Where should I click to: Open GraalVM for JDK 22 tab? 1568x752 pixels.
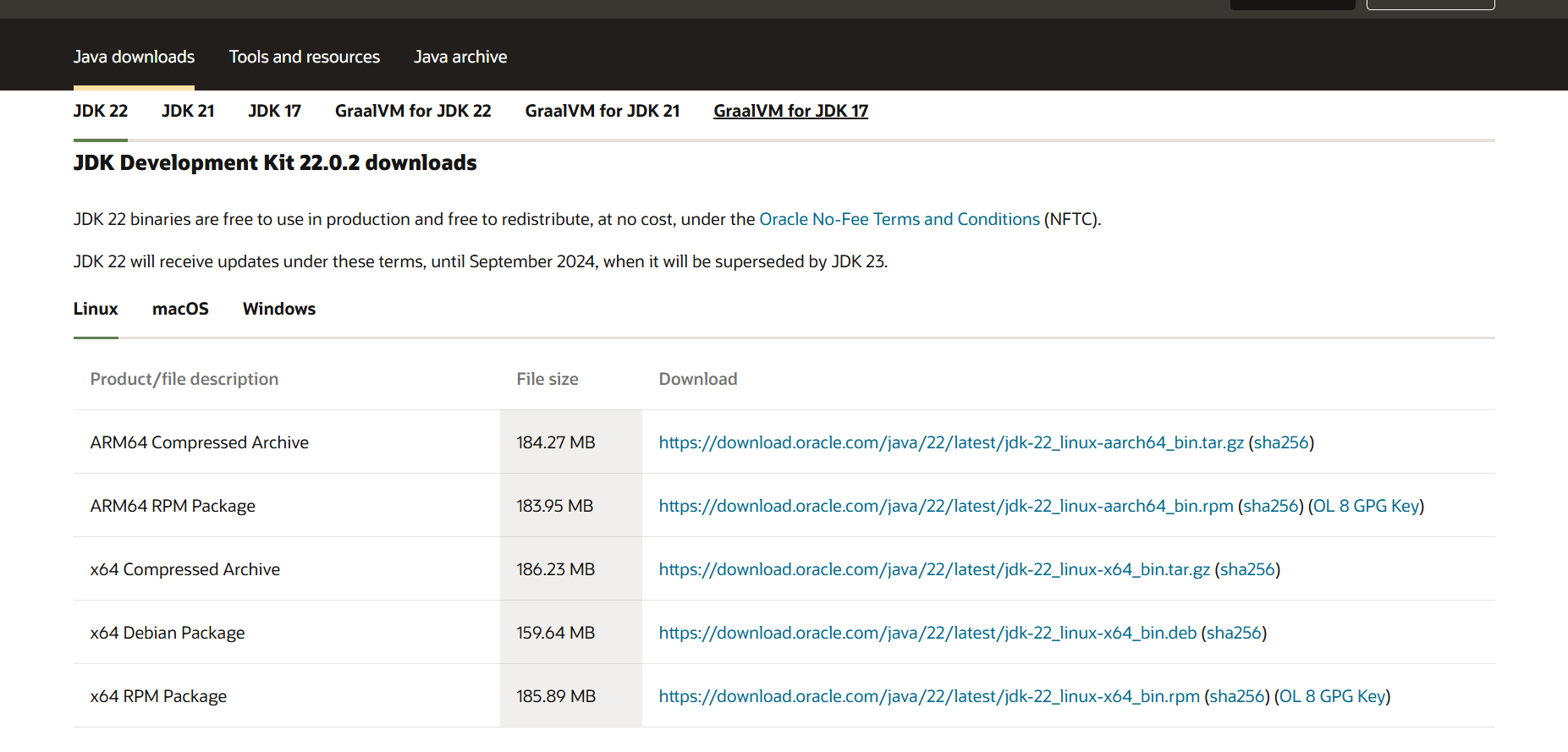coord(413,111)
